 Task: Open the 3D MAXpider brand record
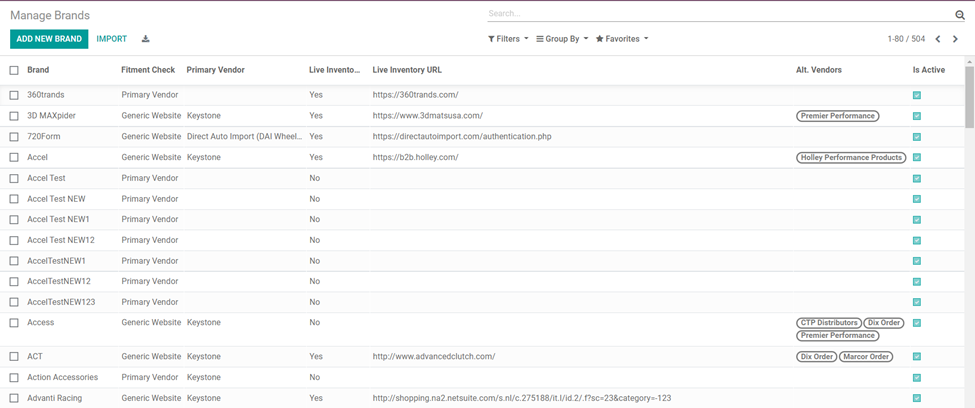tap(52, 116)
